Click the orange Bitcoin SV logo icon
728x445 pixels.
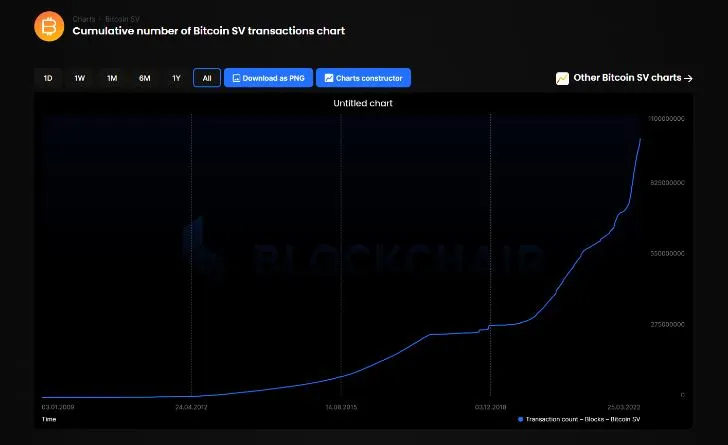(x=49, y=26)
